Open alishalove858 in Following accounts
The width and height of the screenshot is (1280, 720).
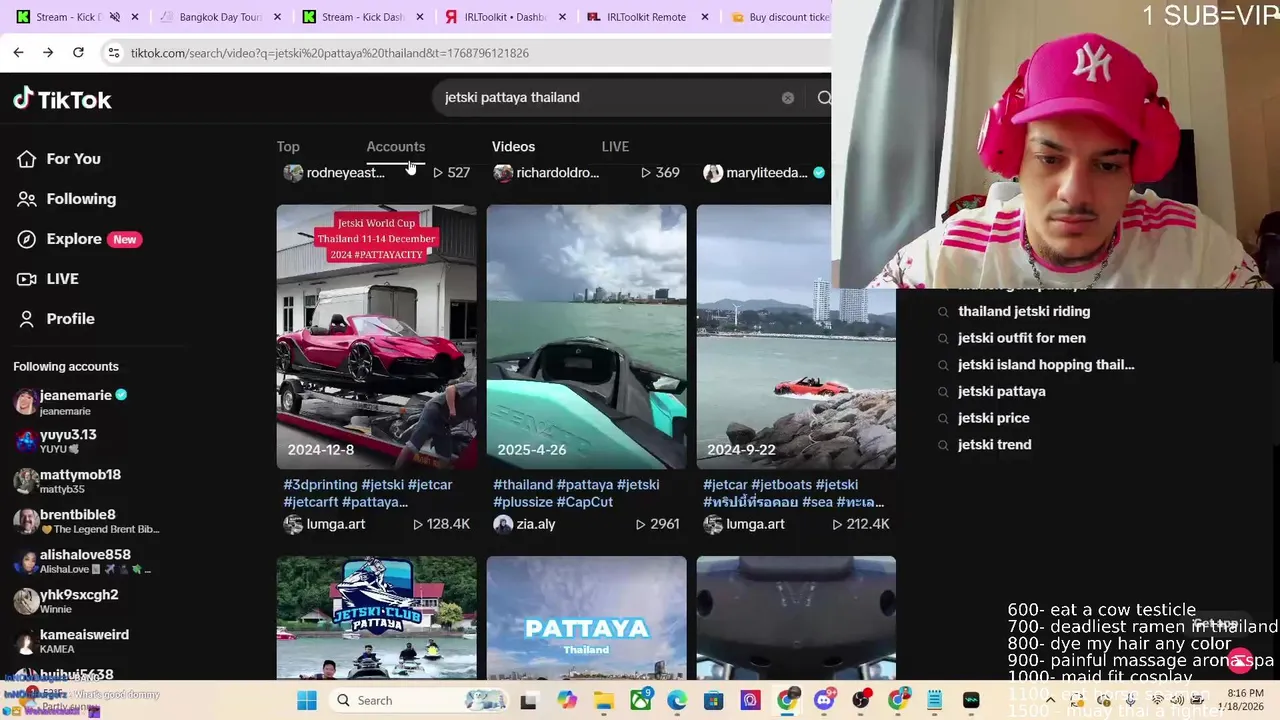[x=82, y=562]
